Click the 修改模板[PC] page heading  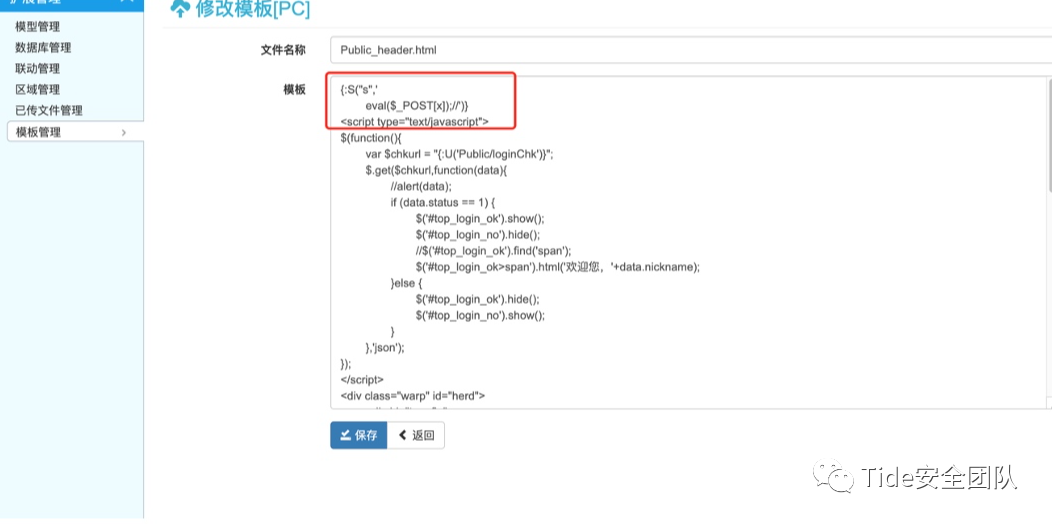[252, 9]
